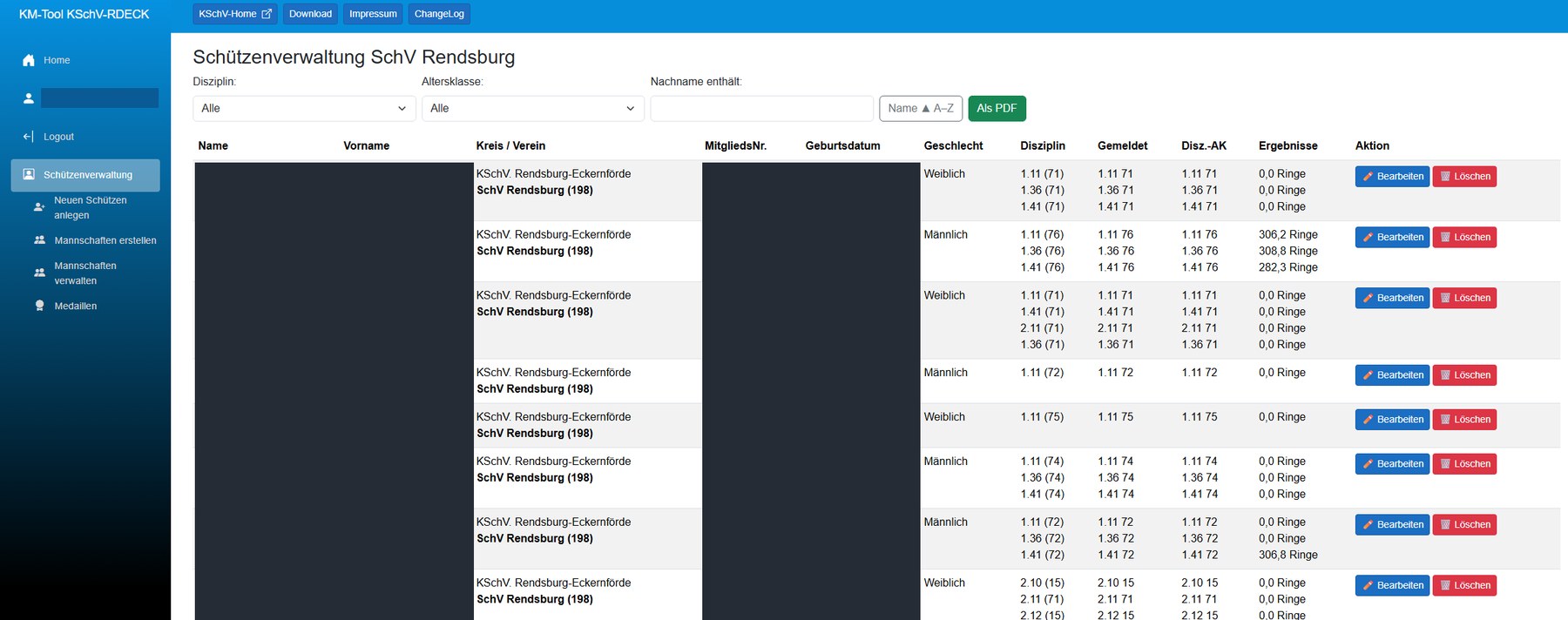Open the Impressum page
The height and width of the screenshot is (620, 1568).
pyautogui.click(x=373, y=14)
